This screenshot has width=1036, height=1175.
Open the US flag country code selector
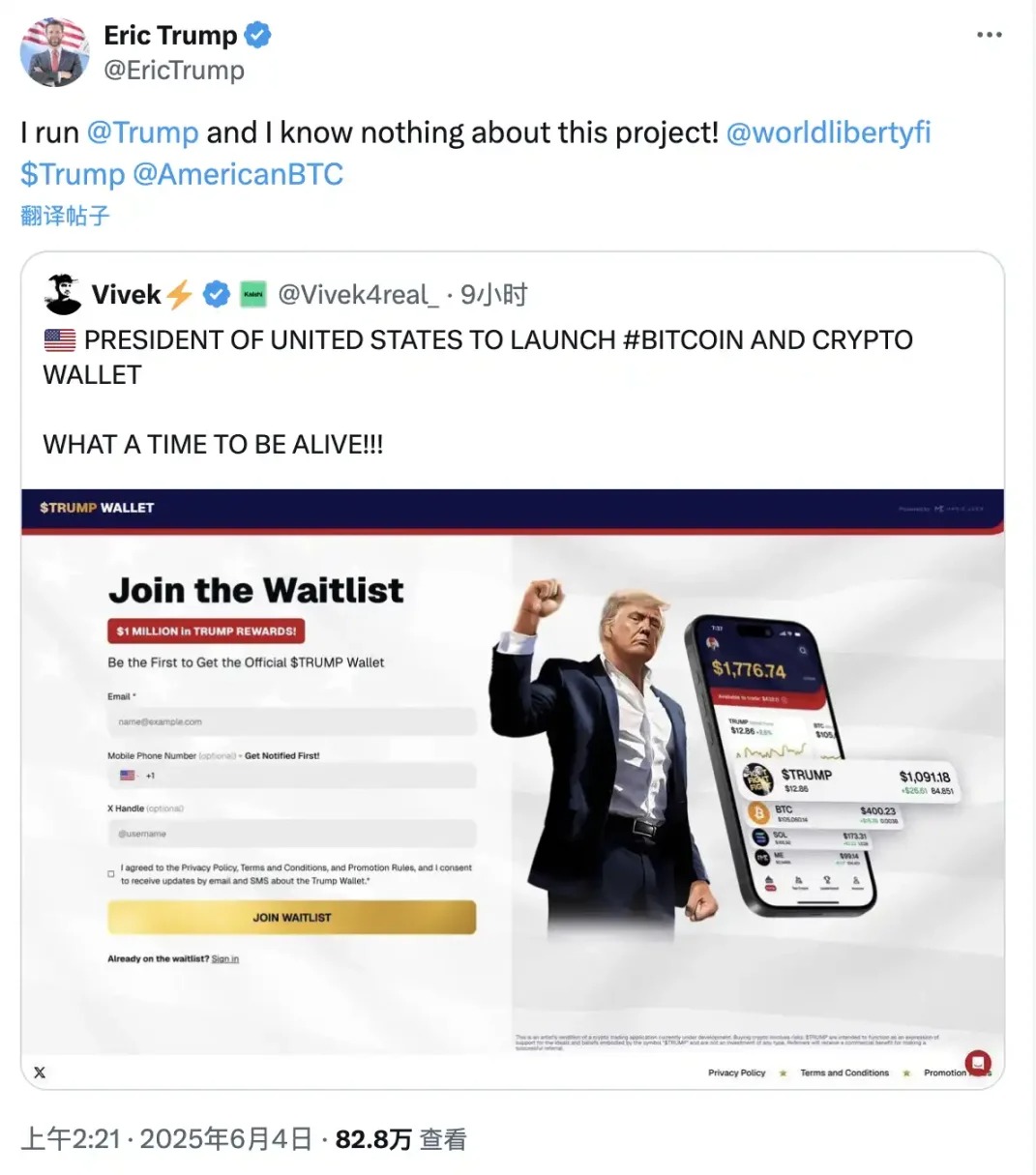coord(129,775)
